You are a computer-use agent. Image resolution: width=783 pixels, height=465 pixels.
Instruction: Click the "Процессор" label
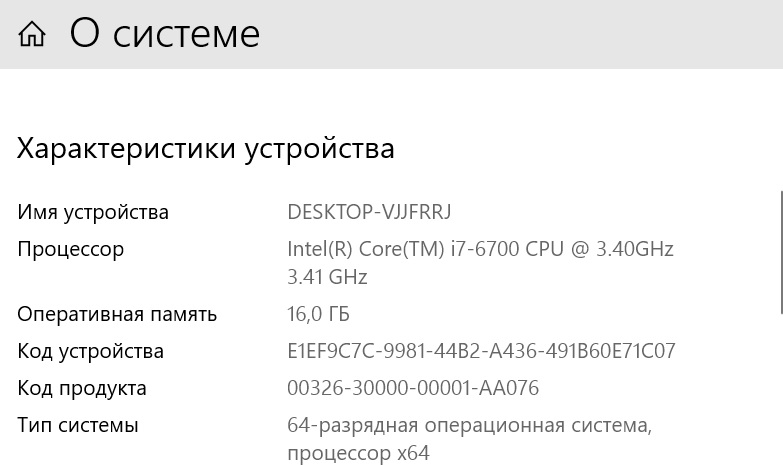pyautogui.click(x=70, y=249)
